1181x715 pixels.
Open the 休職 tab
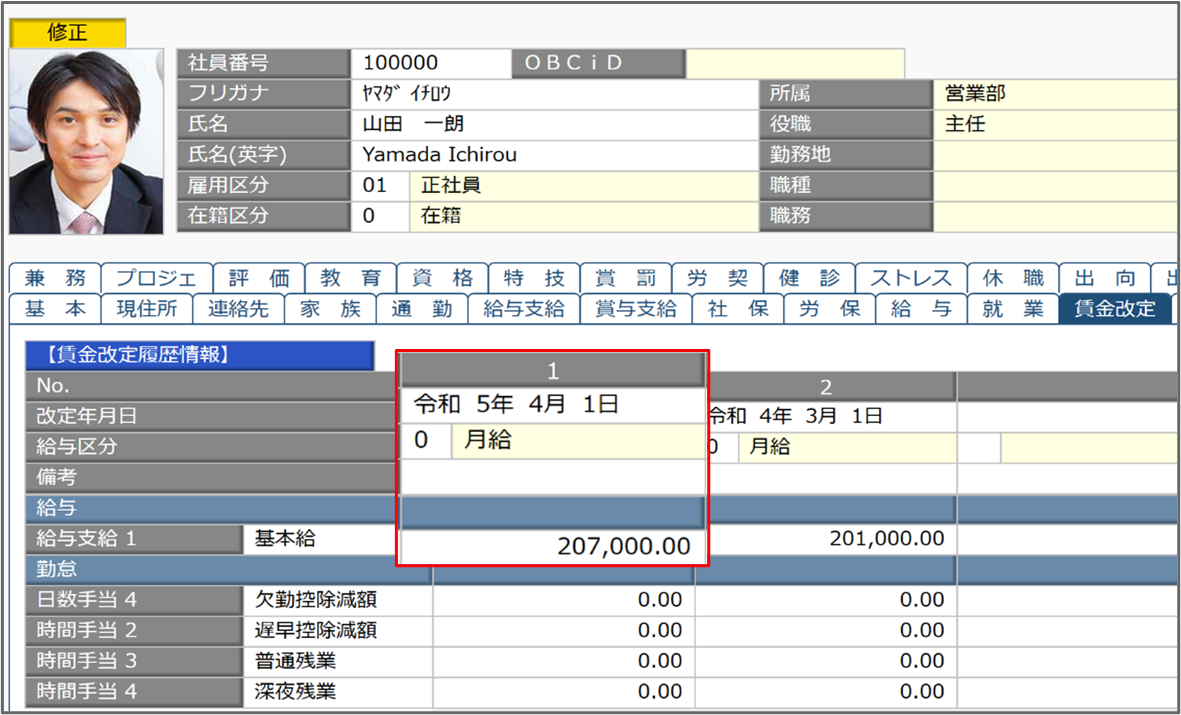click(x=1013, y=278)
